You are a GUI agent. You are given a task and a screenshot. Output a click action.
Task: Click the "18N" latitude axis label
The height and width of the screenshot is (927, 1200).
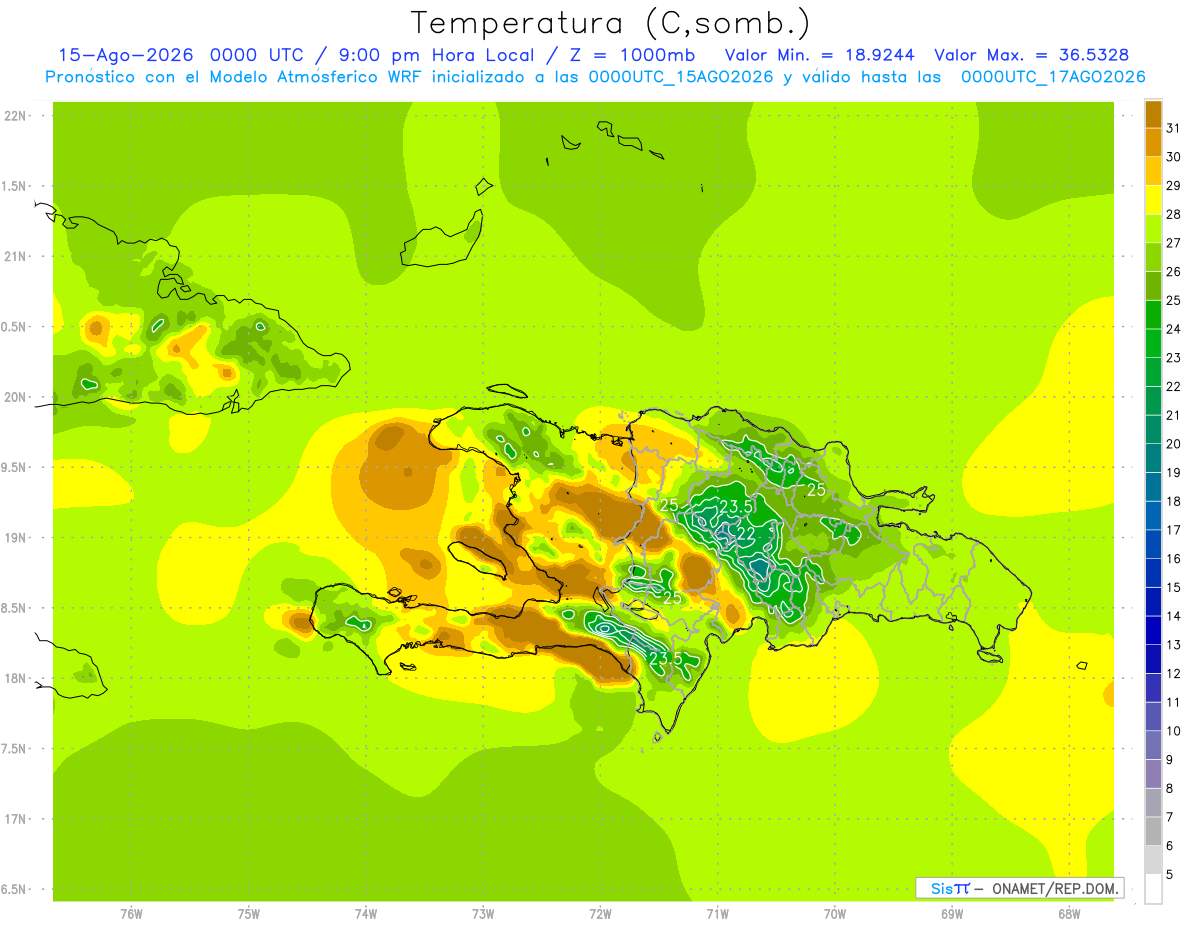click(x=15, y=679)
